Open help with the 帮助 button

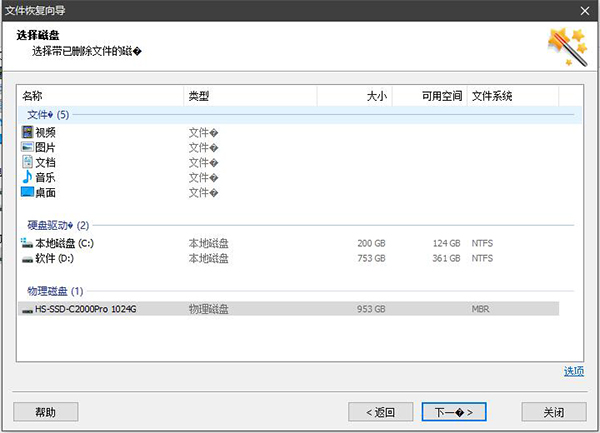tap(46, 412)
